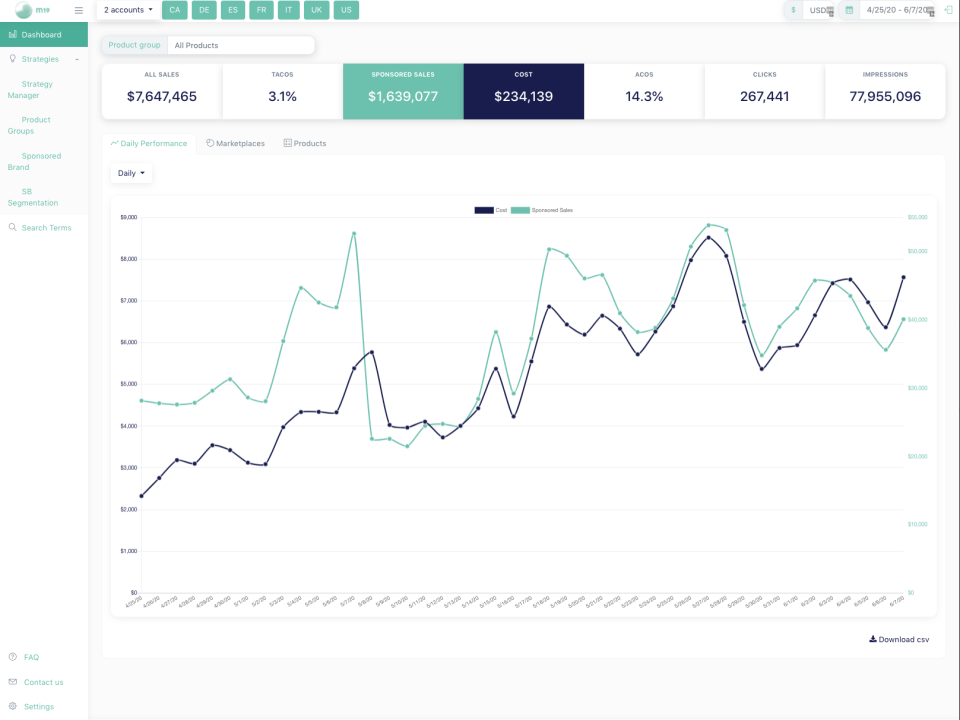Open Search Terms via the magnifier icon
This screenshot has height=720, width=960.
(x=12, y=227)
